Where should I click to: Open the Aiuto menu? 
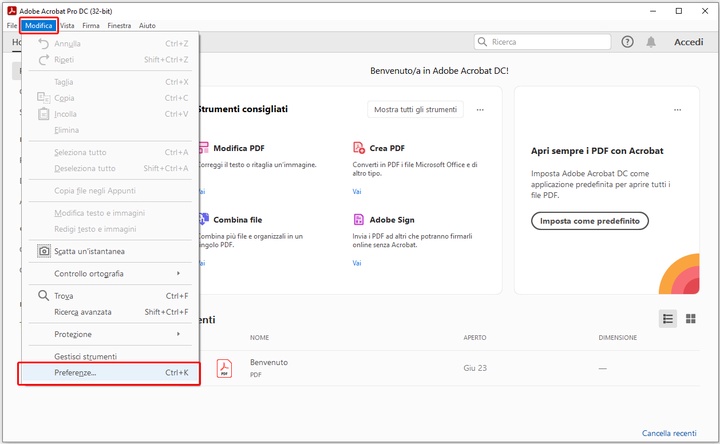coord(147,26)
